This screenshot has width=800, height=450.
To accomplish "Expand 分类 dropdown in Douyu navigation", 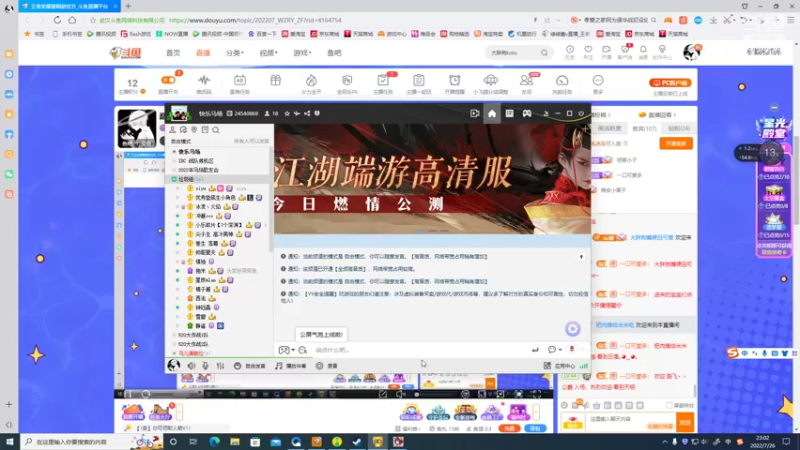I will (235, 53).
